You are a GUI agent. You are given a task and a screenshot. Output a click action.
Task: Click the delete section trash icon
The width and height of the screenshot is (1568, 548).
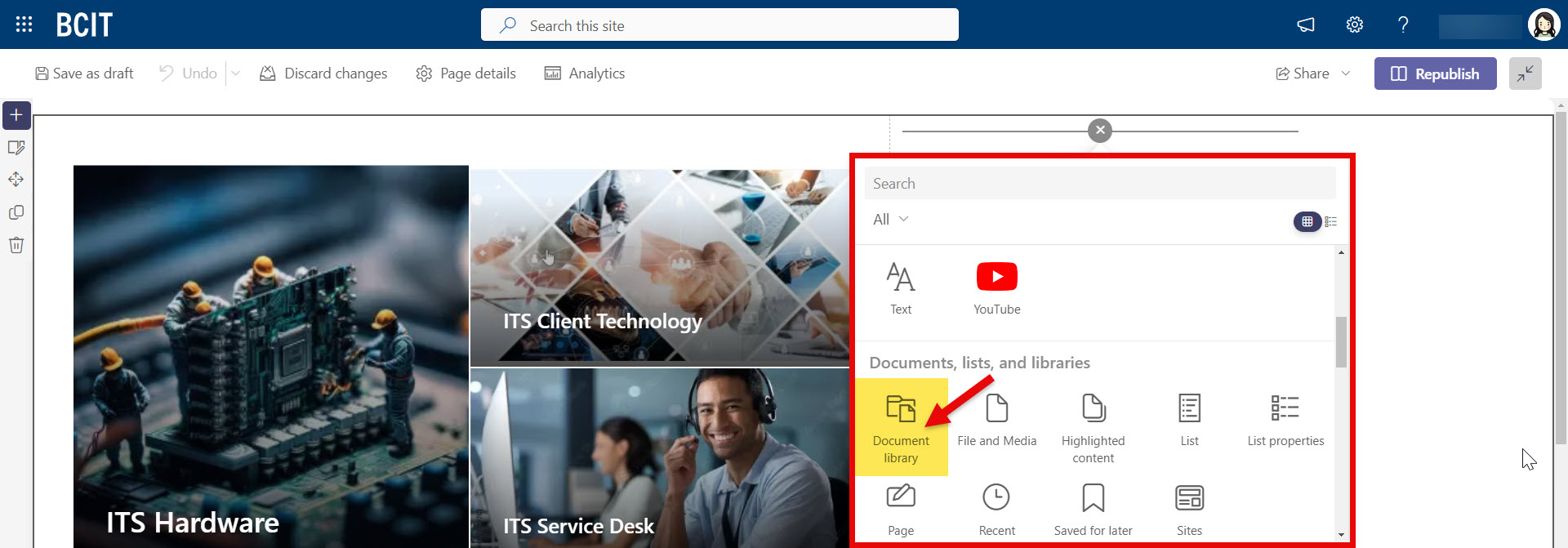[16, 245]
